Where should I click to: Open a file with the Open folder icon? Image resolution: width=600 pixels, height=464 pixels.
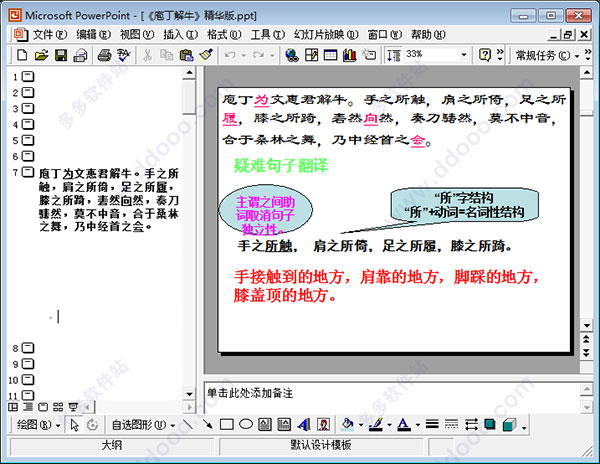point(41,55)
